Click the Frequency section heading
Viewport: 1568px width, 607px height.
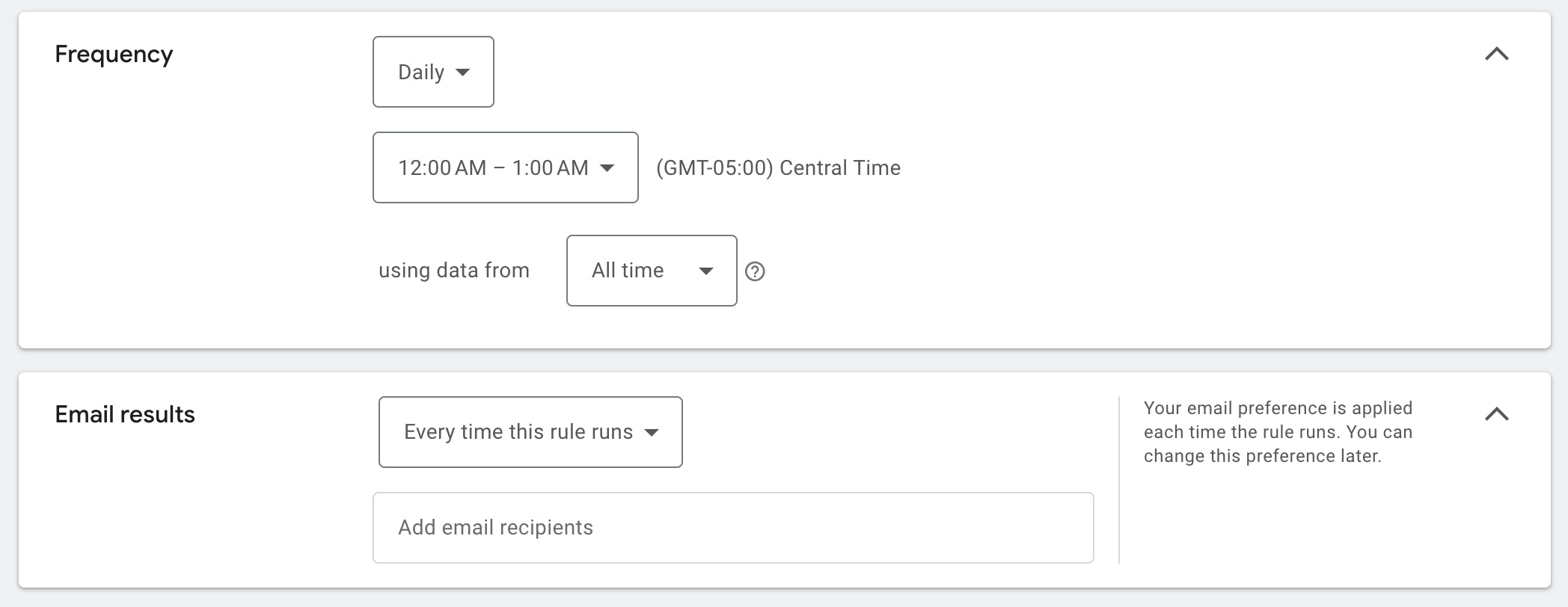(114, 54)
